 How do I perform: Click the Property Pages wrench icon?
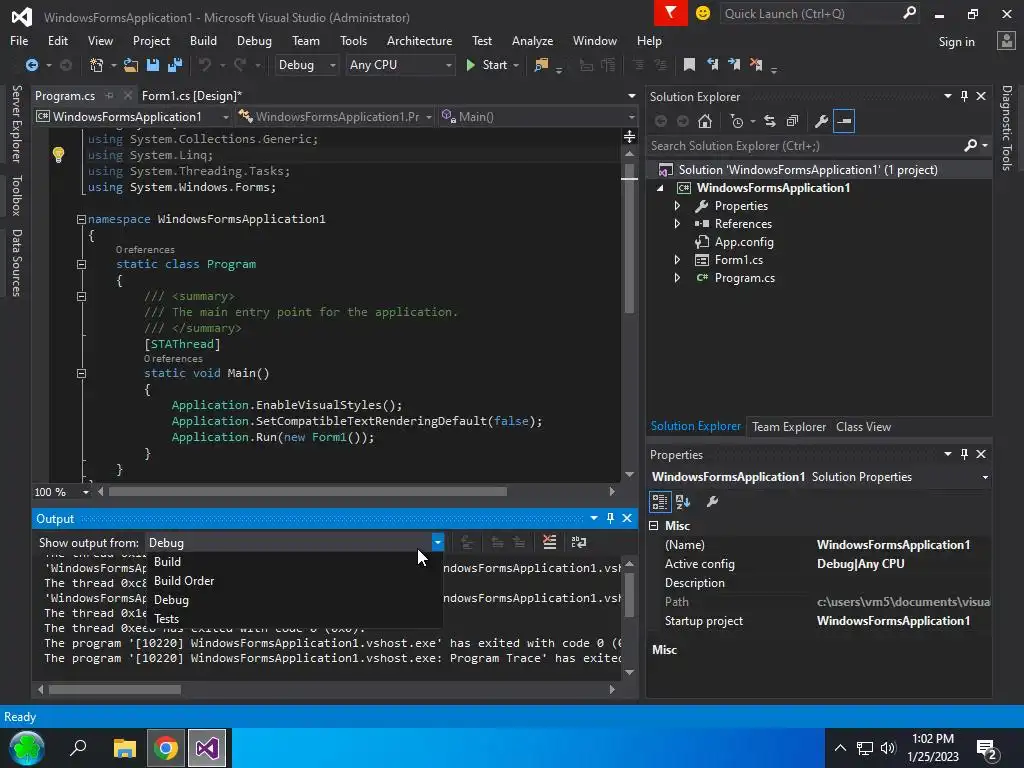[712, 502]
